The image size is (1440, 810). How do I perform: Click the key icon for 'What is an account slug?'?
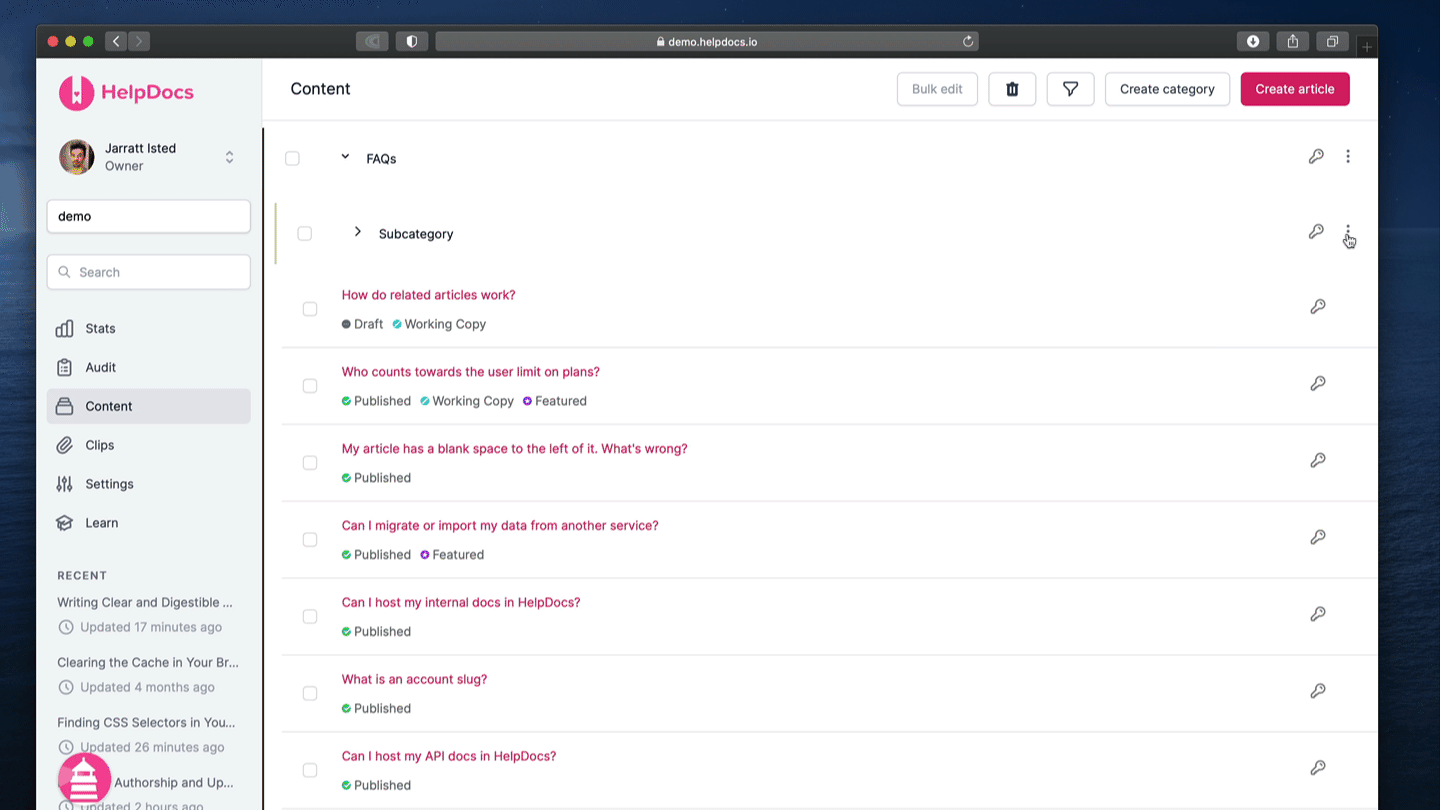pos(1318,691)
